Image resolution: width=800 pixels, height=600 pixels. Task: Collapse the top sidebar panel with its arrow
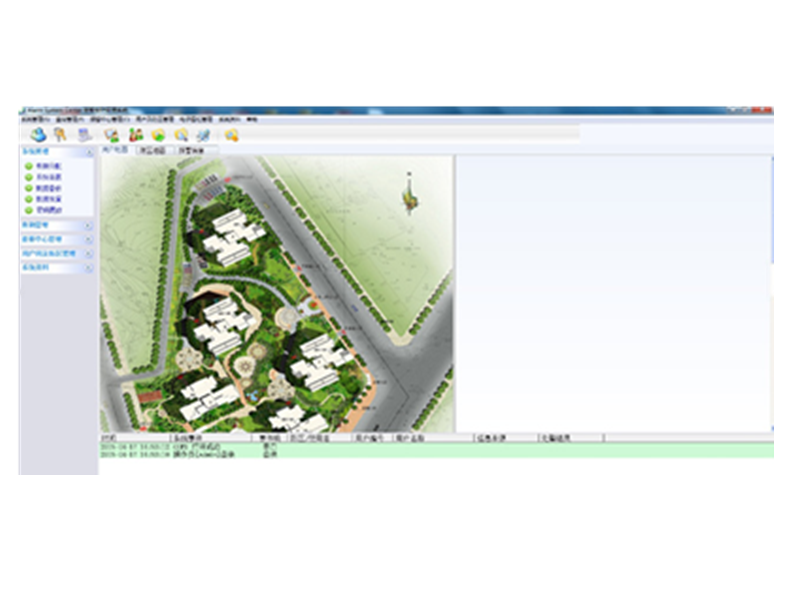click(88, 151)
